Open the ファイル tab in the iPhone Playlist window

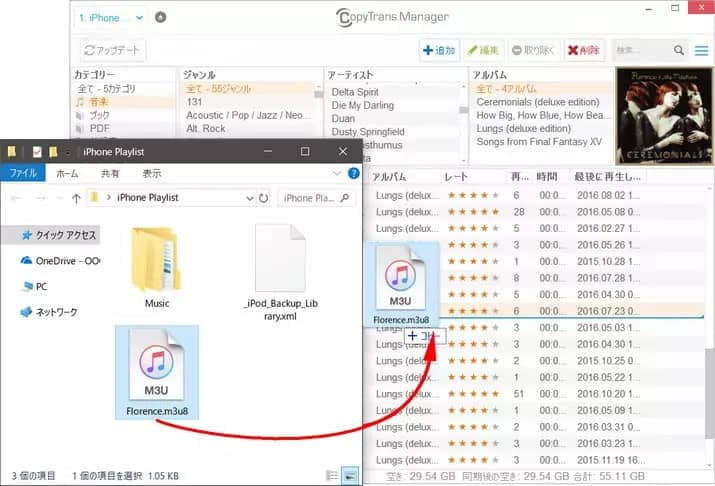pyautogui.click(x=23, y=173)
